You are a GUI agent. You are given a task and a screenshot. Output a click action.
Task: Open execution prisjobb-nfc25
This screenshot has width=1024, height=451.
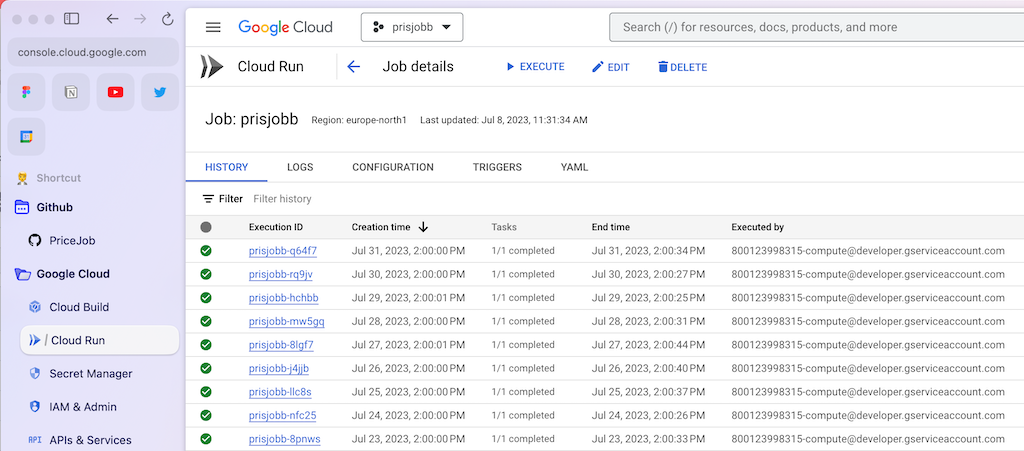[283, 415]
